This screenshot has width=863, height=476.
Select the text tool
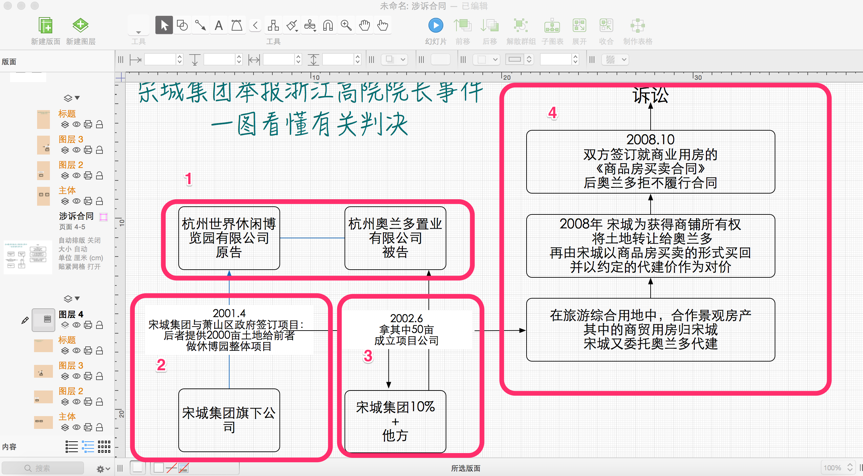coord(219,25)
